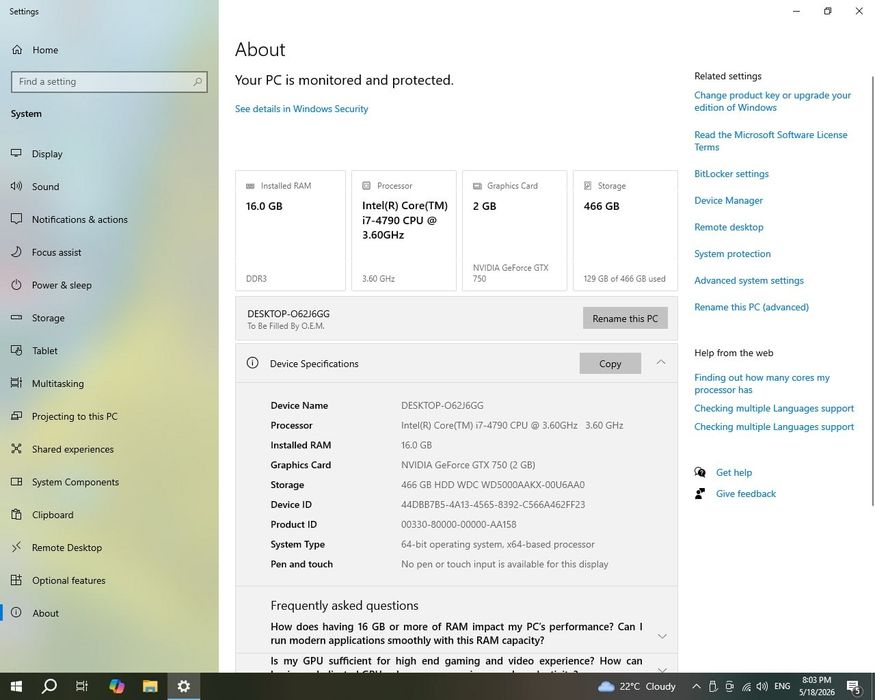Click the Processor info card
Image resolution: width=875 pixels, height=700 pixels.
[x=403, y=231]
